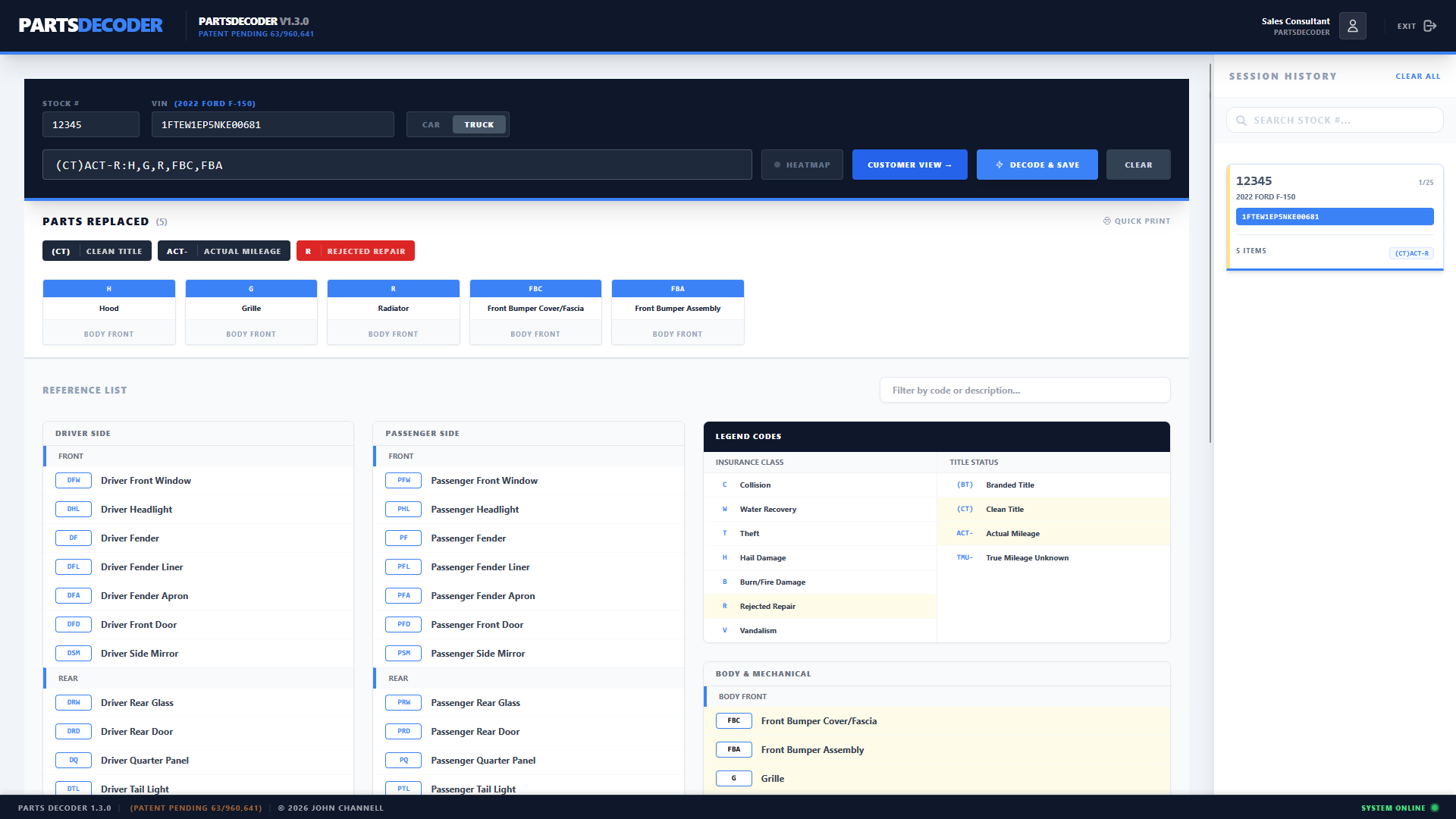Viewport: 1456px width, 819px height.
Task: Click the FBC code badge under Body Front
Action: click(733, 720)
